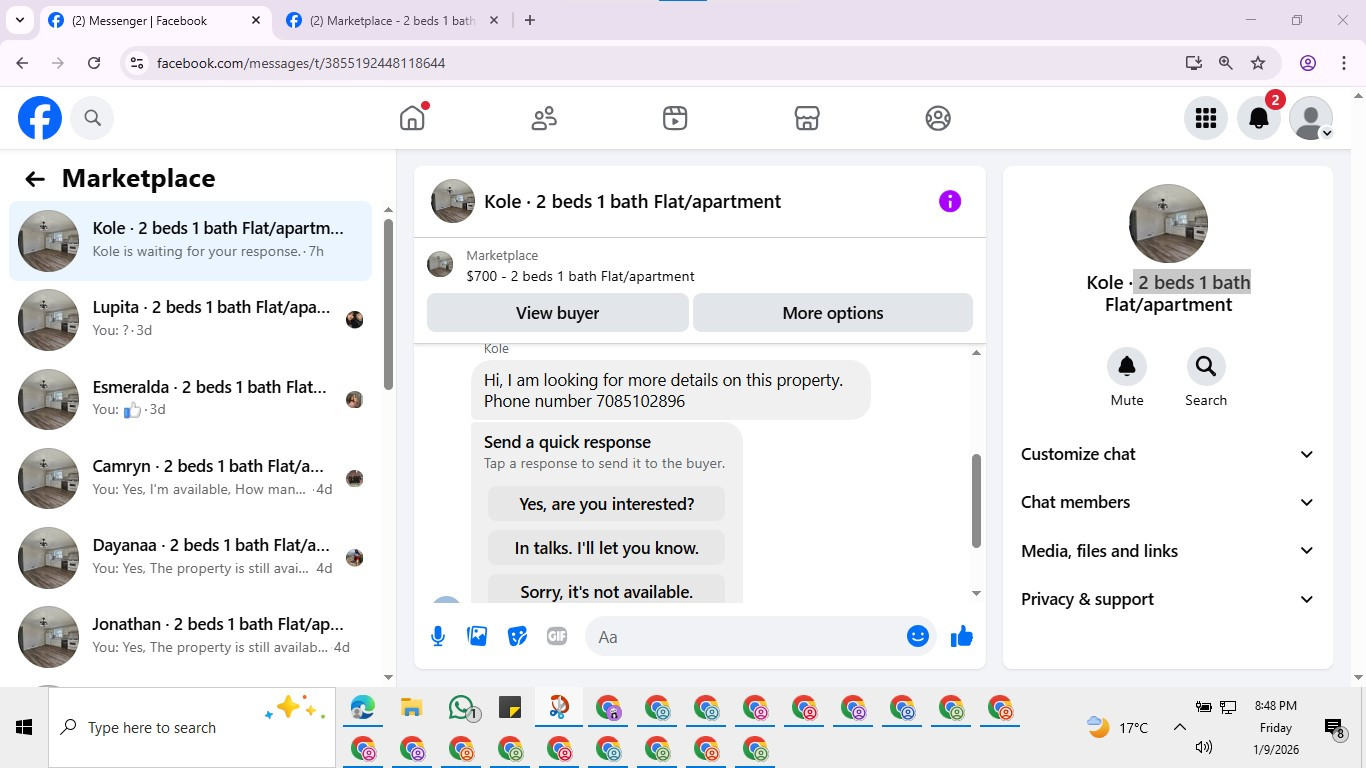Expand Media, files and links section
This screenshot has height=768, width=1366.
click(x=1168, y=551)
